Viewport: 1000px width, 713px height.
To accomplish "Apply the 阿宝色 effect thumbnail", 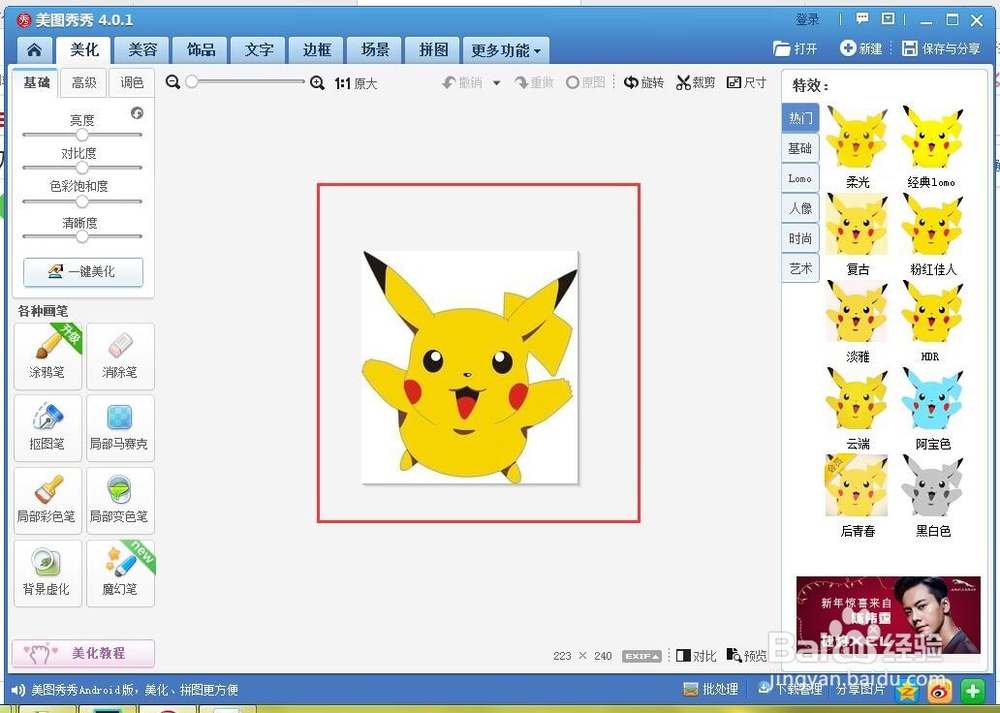I will pos(932,399).
